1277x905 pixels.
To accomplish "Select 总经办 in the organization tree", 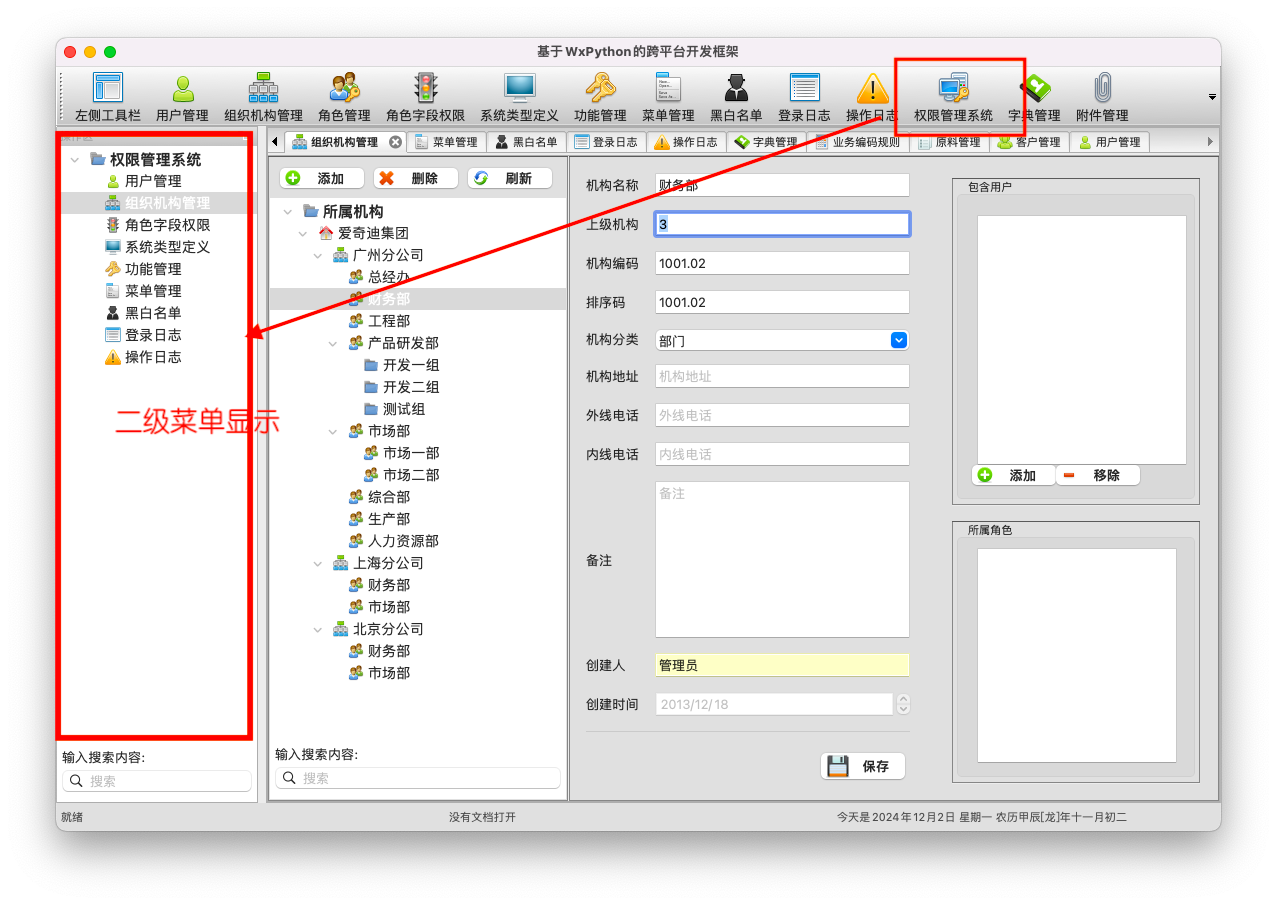I will tap(379, 277).
